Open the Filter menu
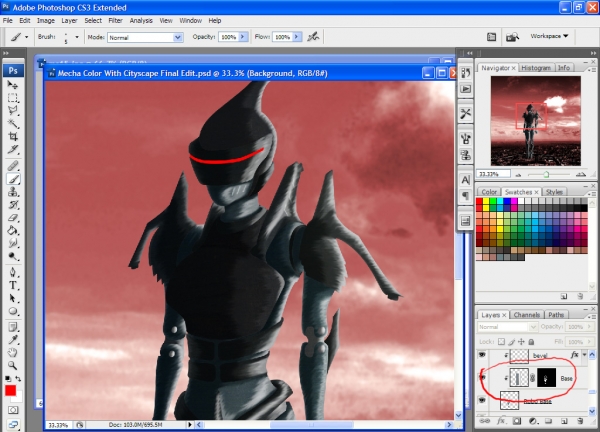600x432 pixels. 115,21
